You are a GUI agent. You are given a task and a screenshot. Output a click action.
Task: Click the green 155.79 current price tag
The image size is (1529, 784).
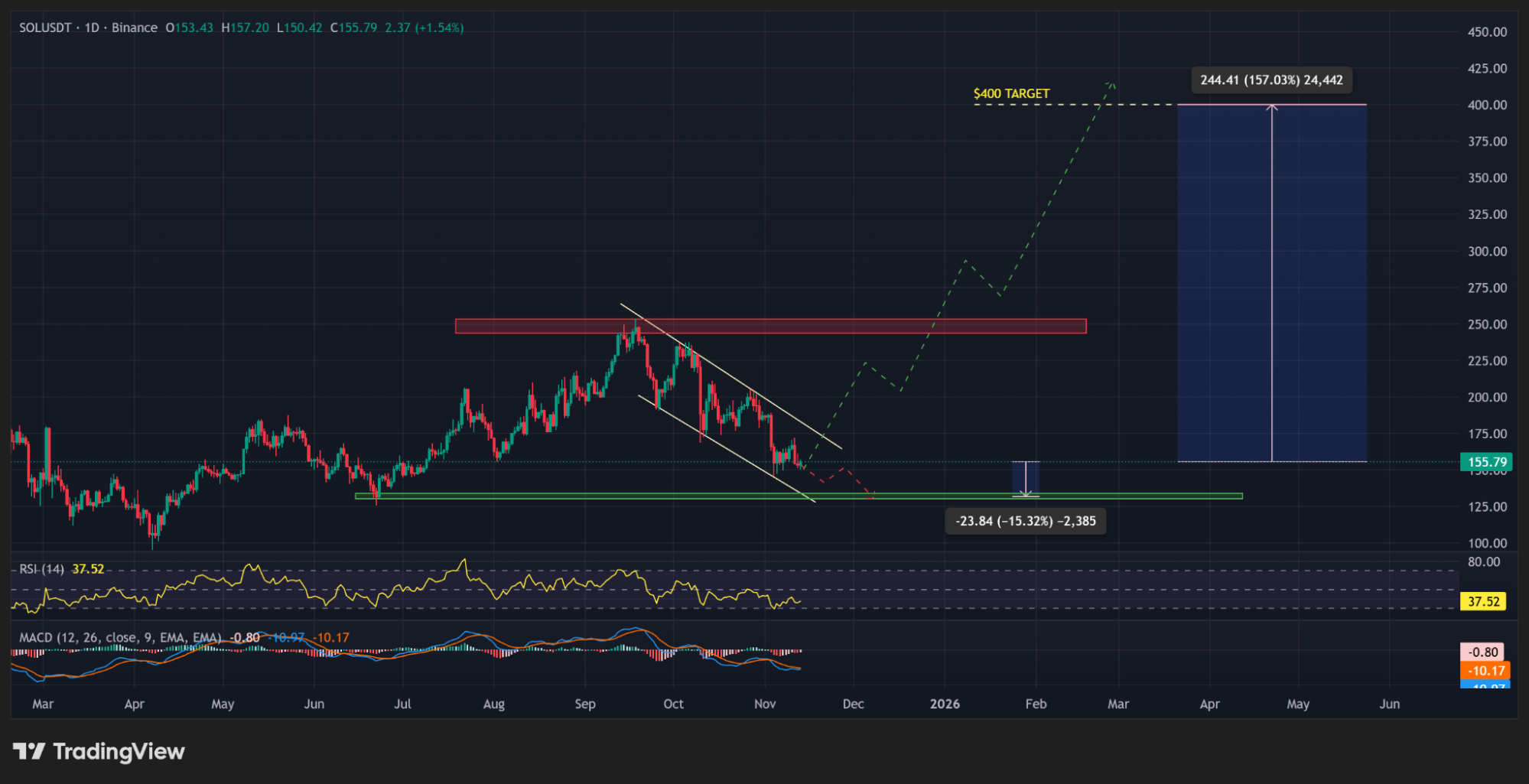[x=1486, y=462]
